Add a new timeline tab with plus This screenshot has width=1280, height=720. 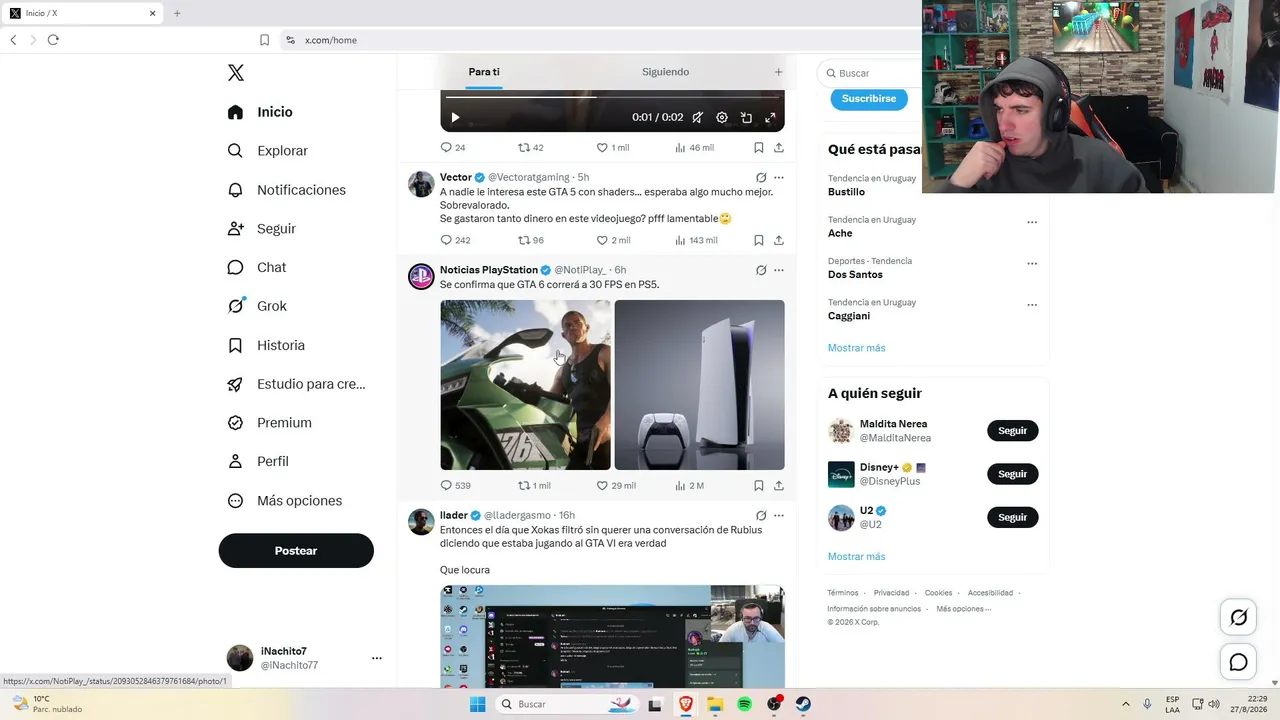(x=778, y=72)
